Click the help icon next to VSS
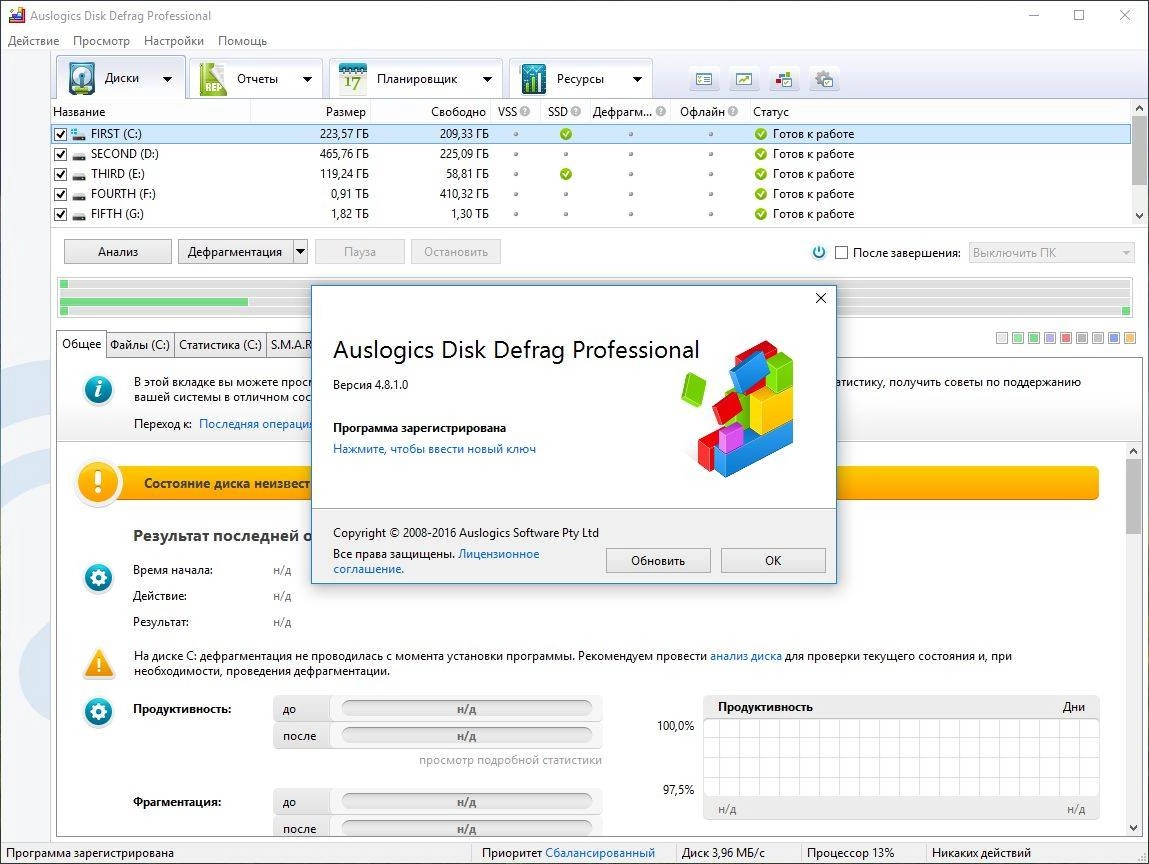Screen dimensions: 1149x864 click(x=525, y=111)
